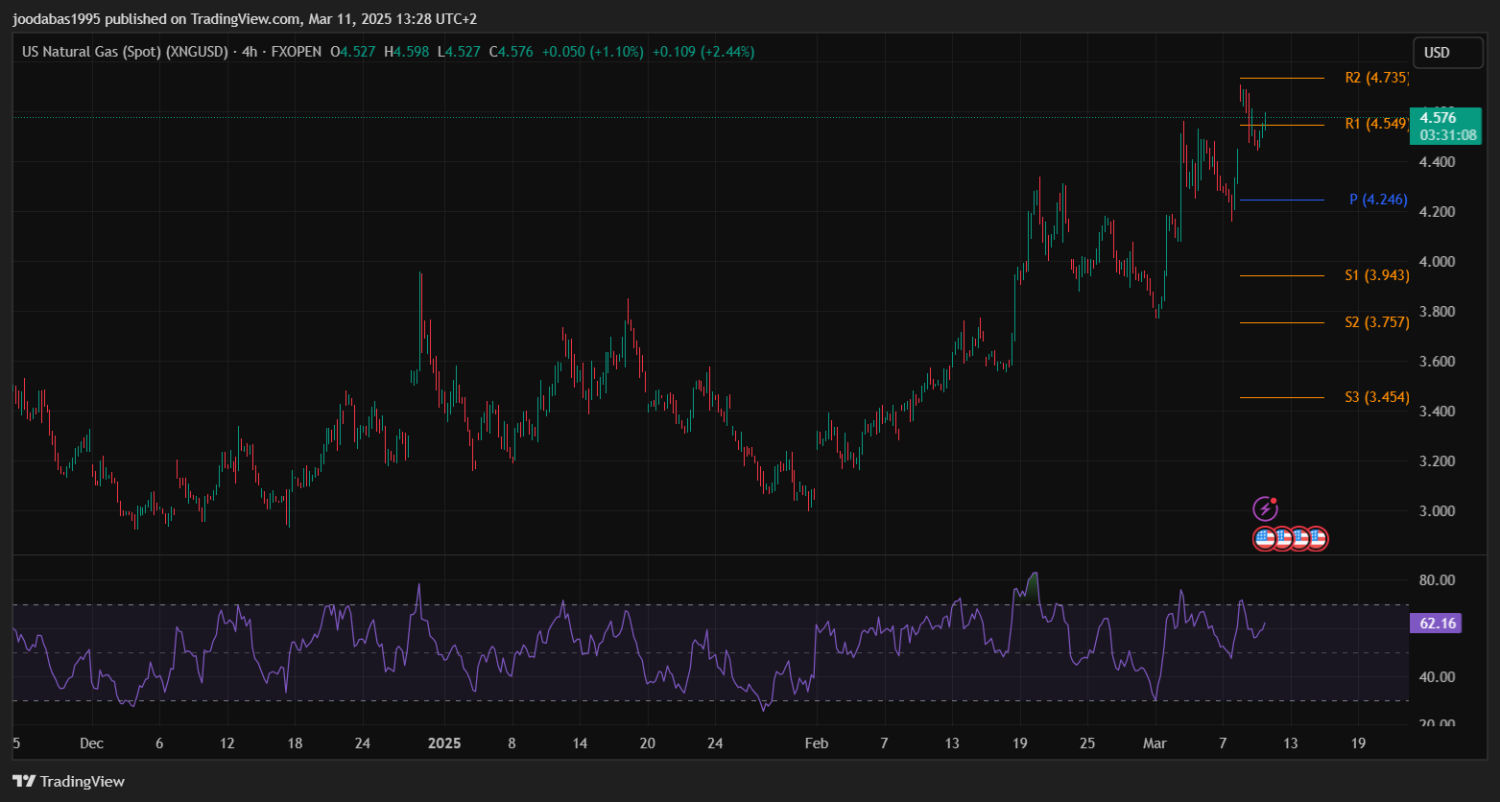
Task: Click the blue P (4.246) pivot label
Action: (x=1378, y=200)
